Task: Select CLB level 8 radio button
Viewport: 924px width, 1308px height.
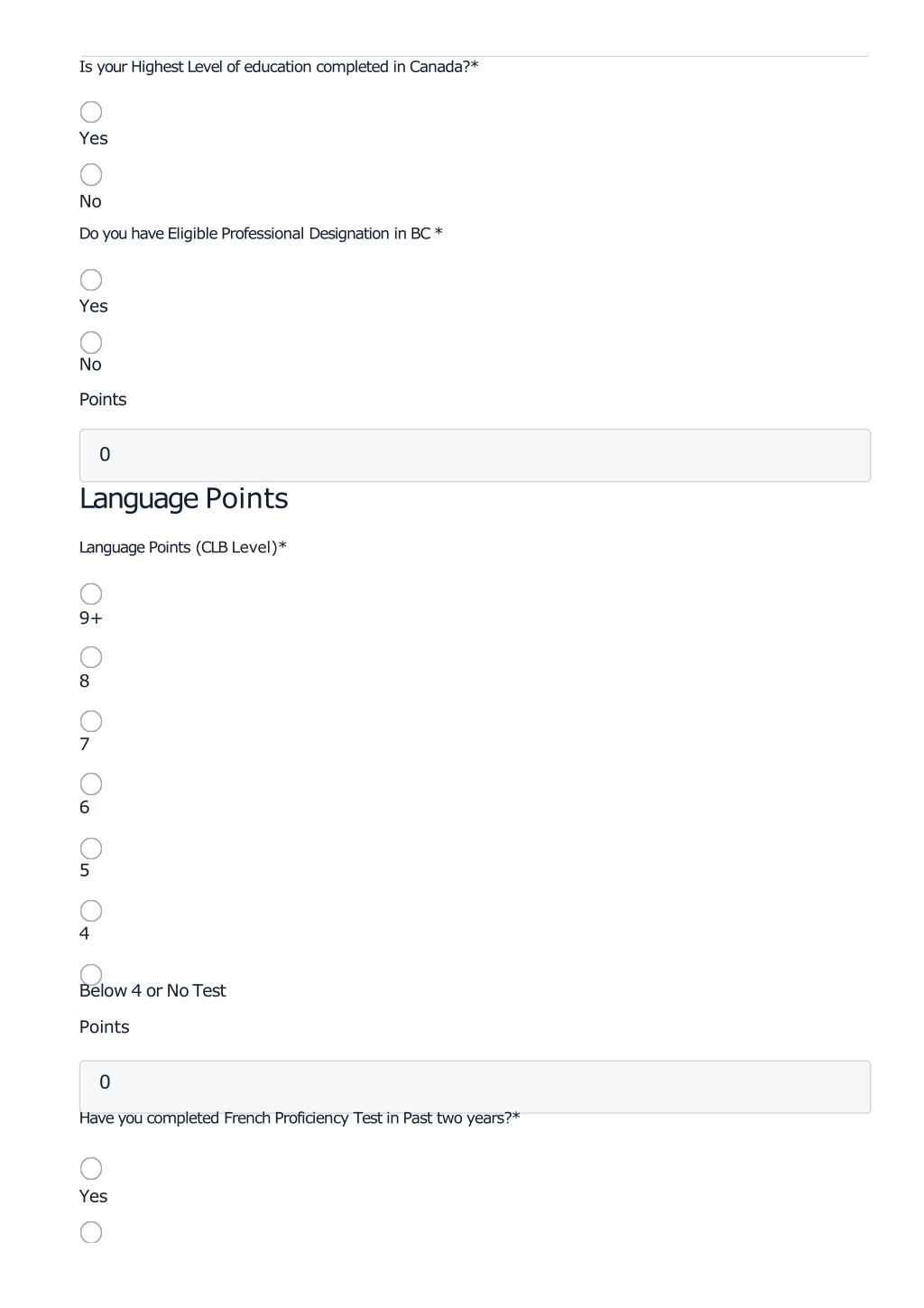Action: (x=91, y=657)
